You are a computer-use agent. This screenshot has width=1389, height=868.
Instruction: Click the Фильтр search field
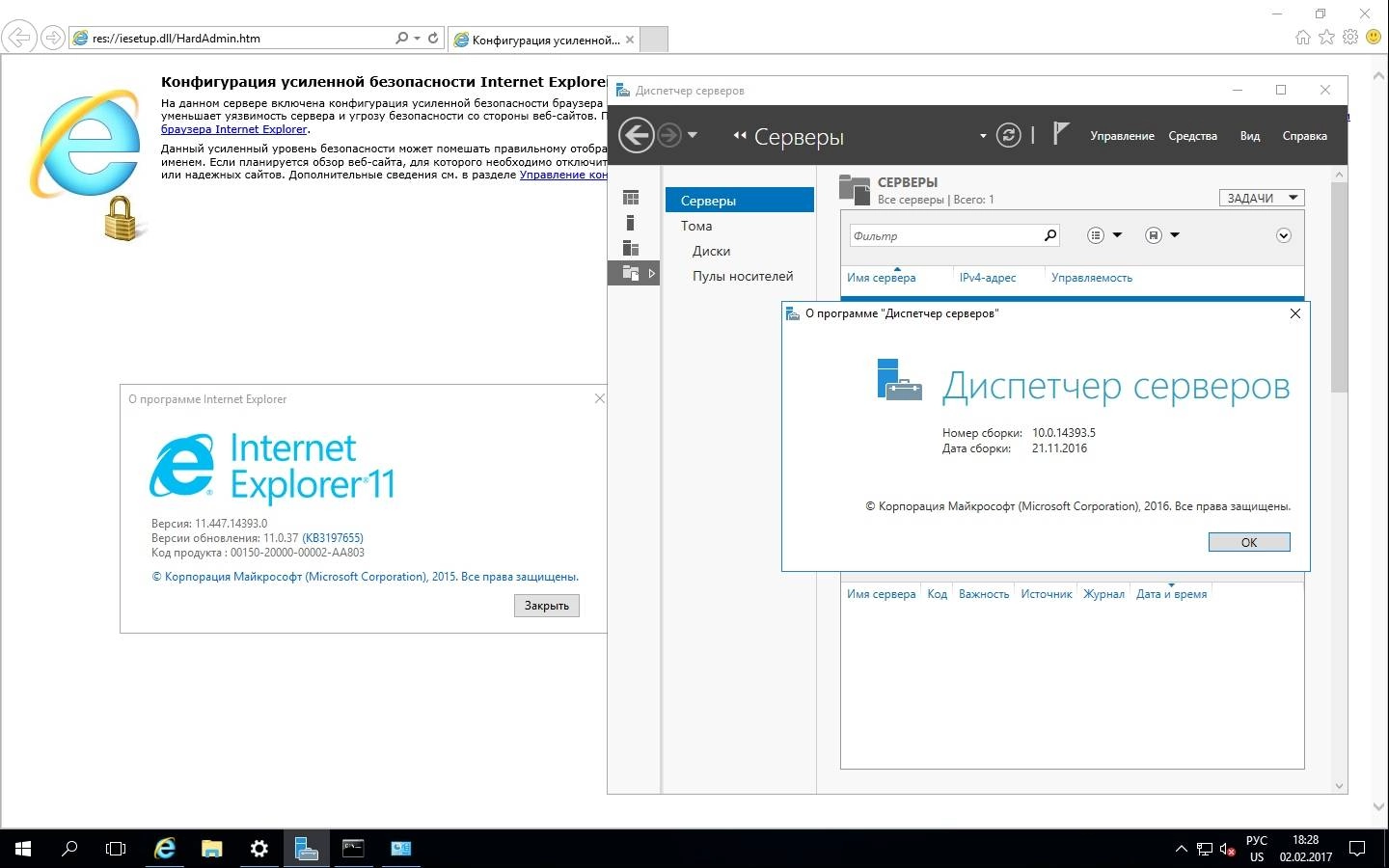coord(945,235)
